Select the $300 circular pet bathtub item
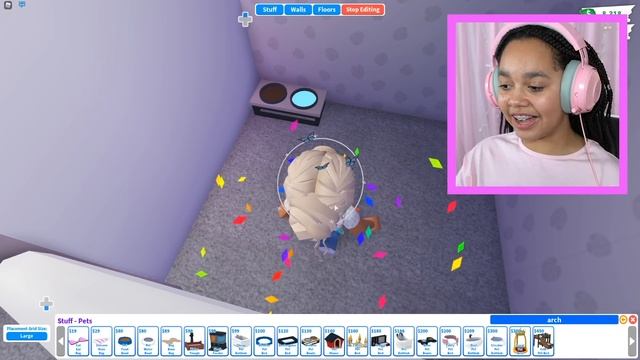Screen dimensions: 640x360 tap(497, 341)
